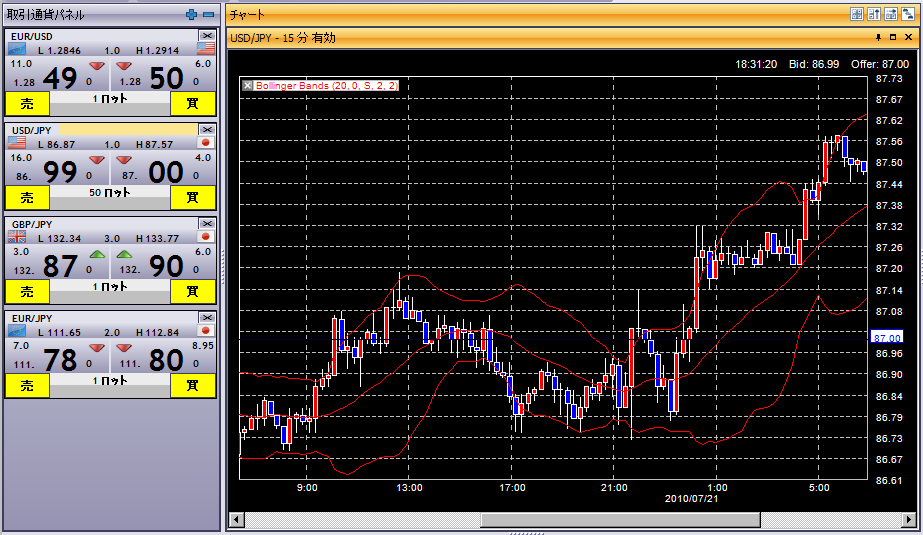Image resolution: width=923 pixels, height=535 pixels.
Task: Select the Bollinger Bands indicator label
Action: point(327,86)
